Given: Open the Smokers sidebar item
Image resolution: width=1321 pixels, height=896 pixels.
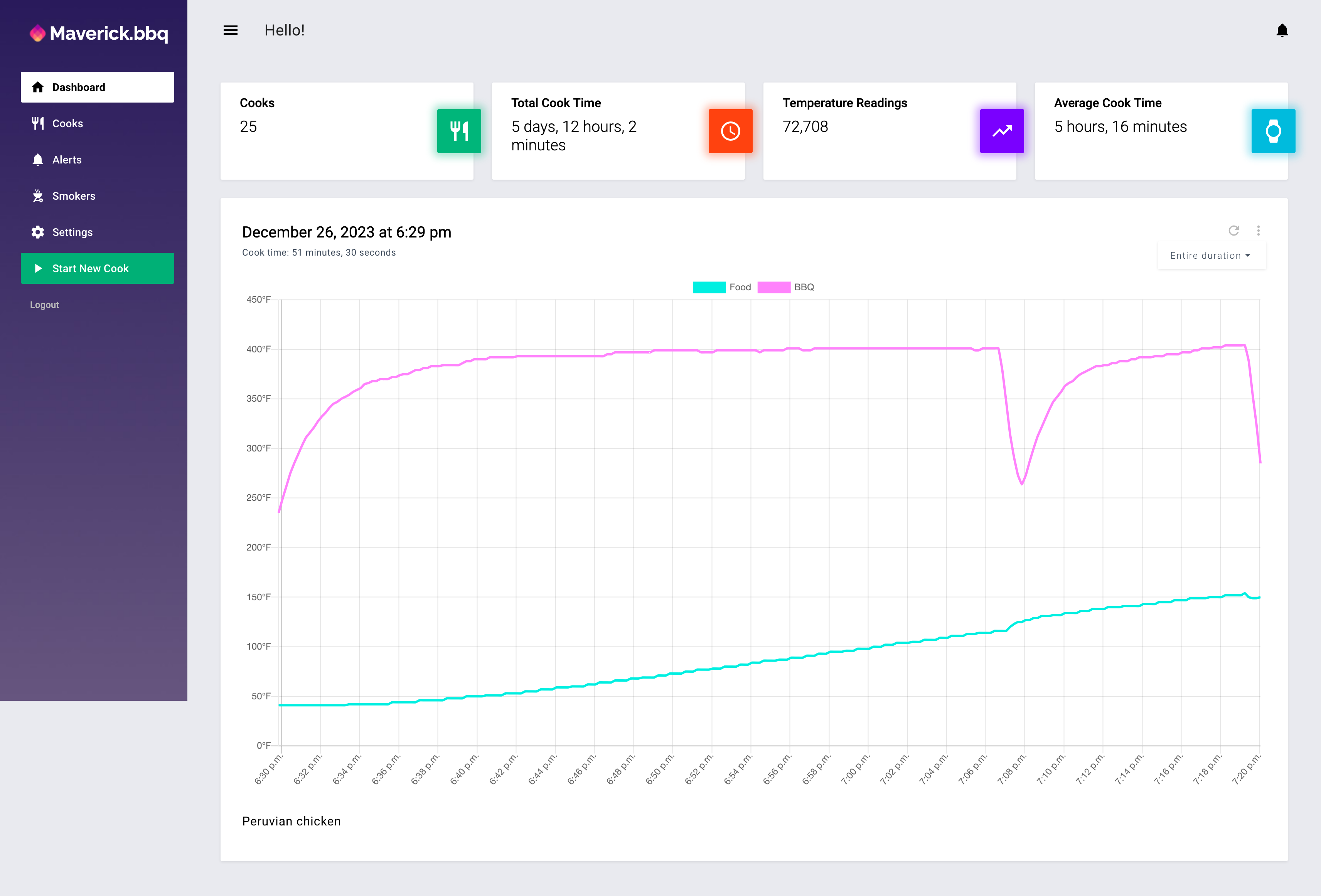Looking at the screenshot, I should tap(73, 196).
